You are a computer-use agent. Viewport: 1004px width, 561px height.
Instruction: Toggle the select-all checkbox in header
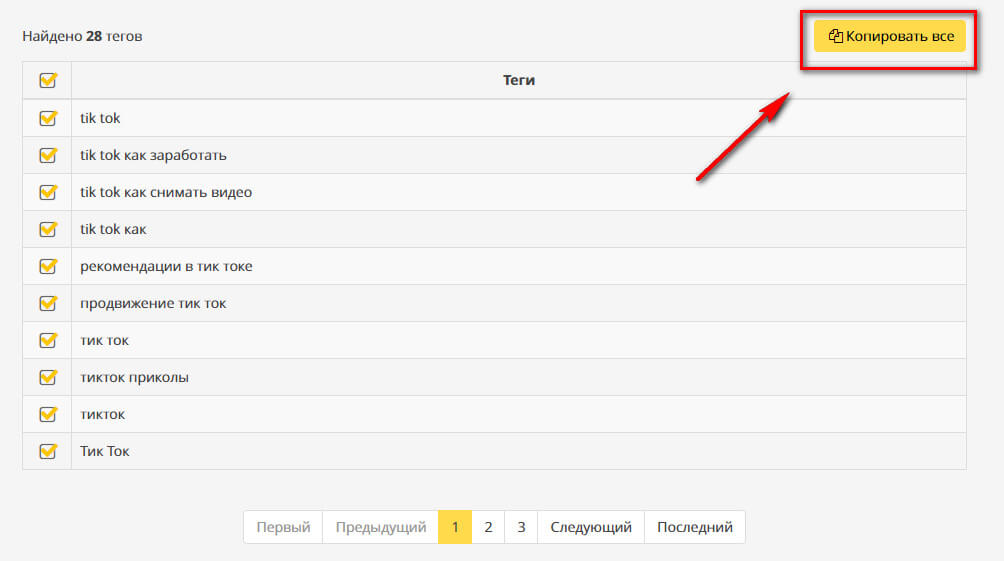click(47, 81)
